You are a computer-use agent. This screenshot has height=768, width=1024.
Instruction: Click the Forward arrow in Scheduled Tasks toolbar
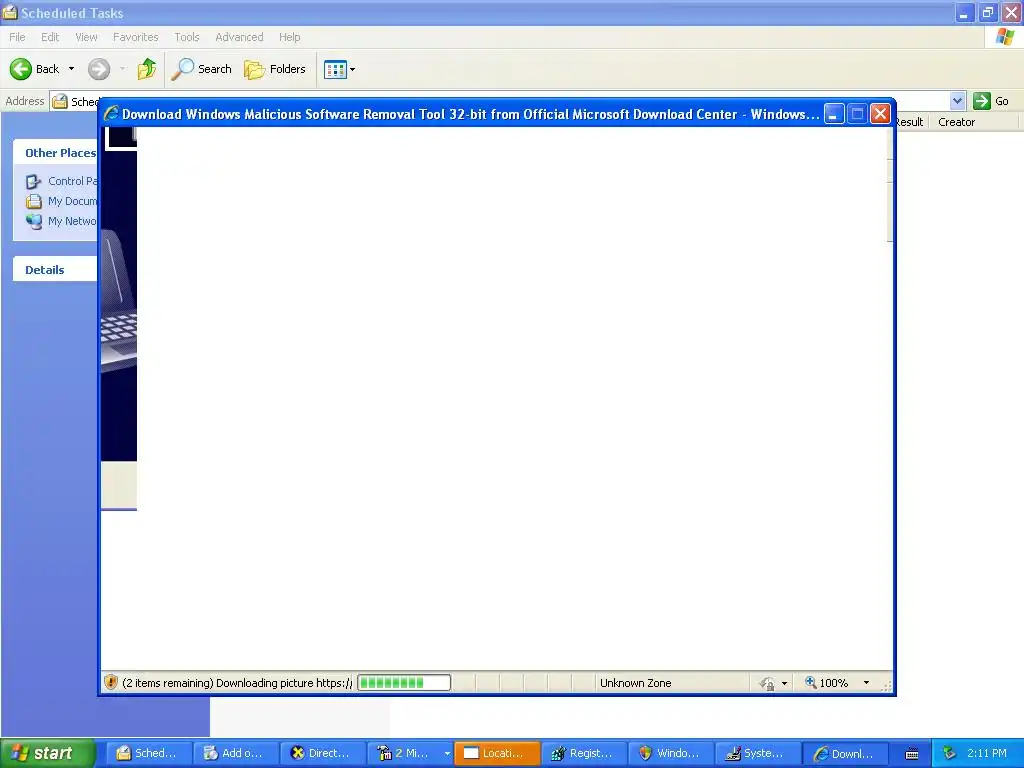click(x=99, y=69)
